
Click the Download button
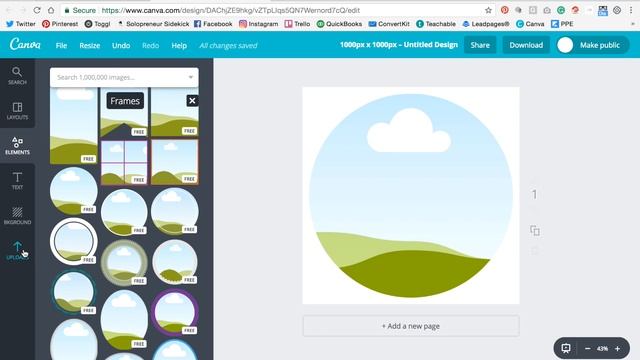click(526, 45)
